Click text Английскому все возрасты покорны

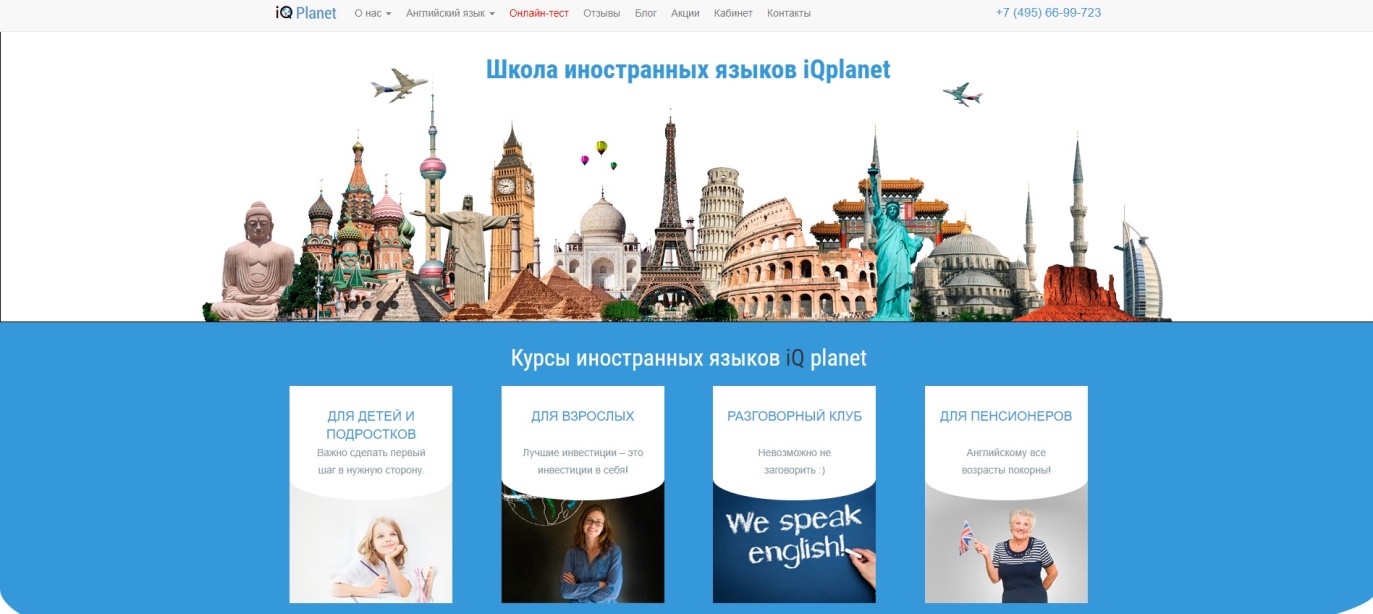point(1006,461)
